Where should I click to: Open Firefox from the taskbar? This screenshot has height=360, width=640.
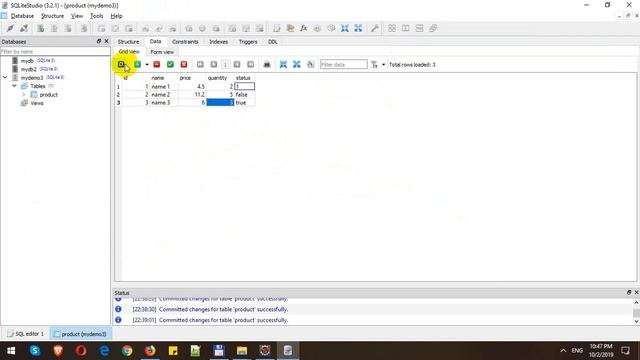(150, 351)
